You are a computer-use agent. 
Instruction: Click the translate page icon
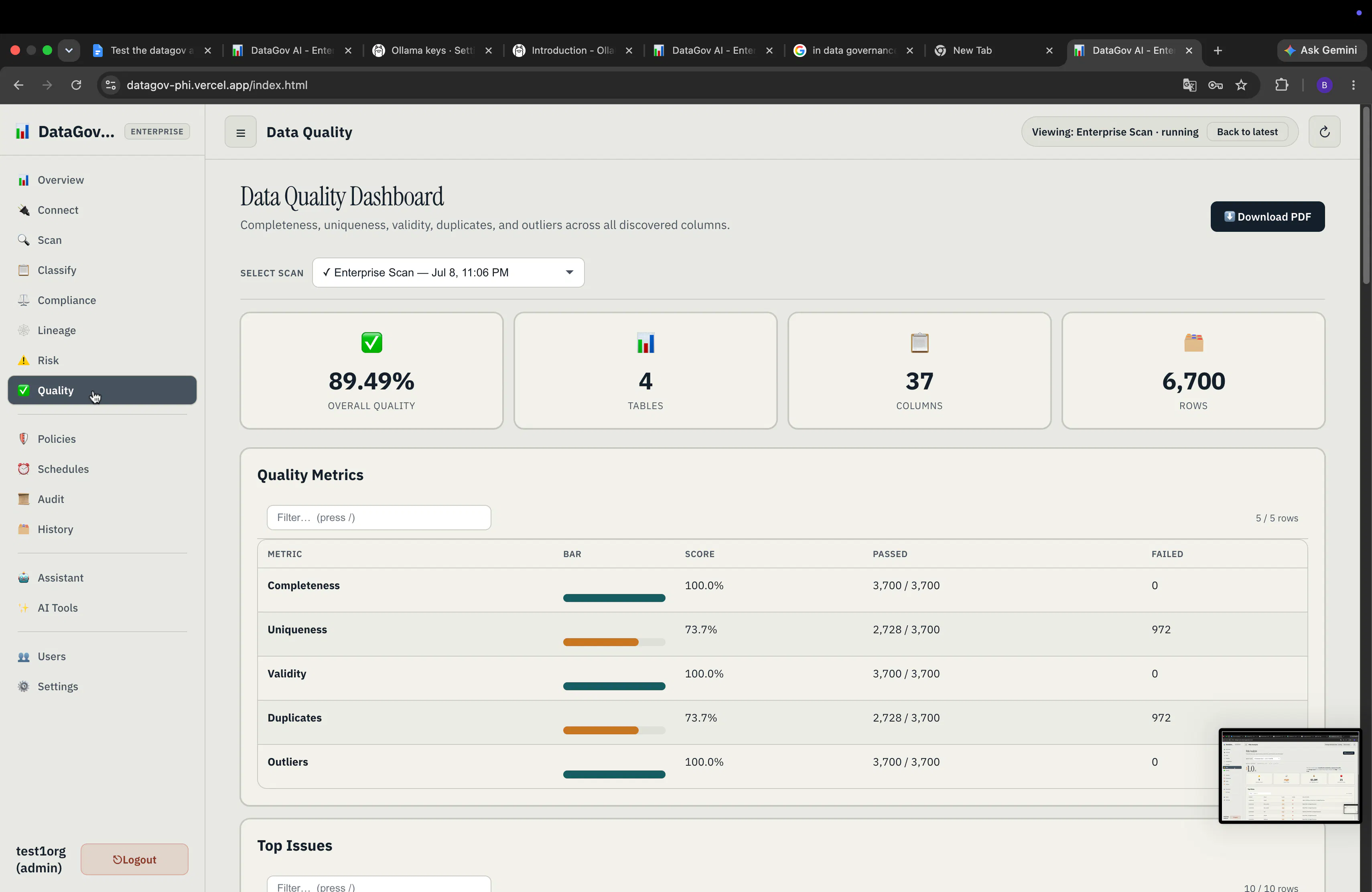1189,85
